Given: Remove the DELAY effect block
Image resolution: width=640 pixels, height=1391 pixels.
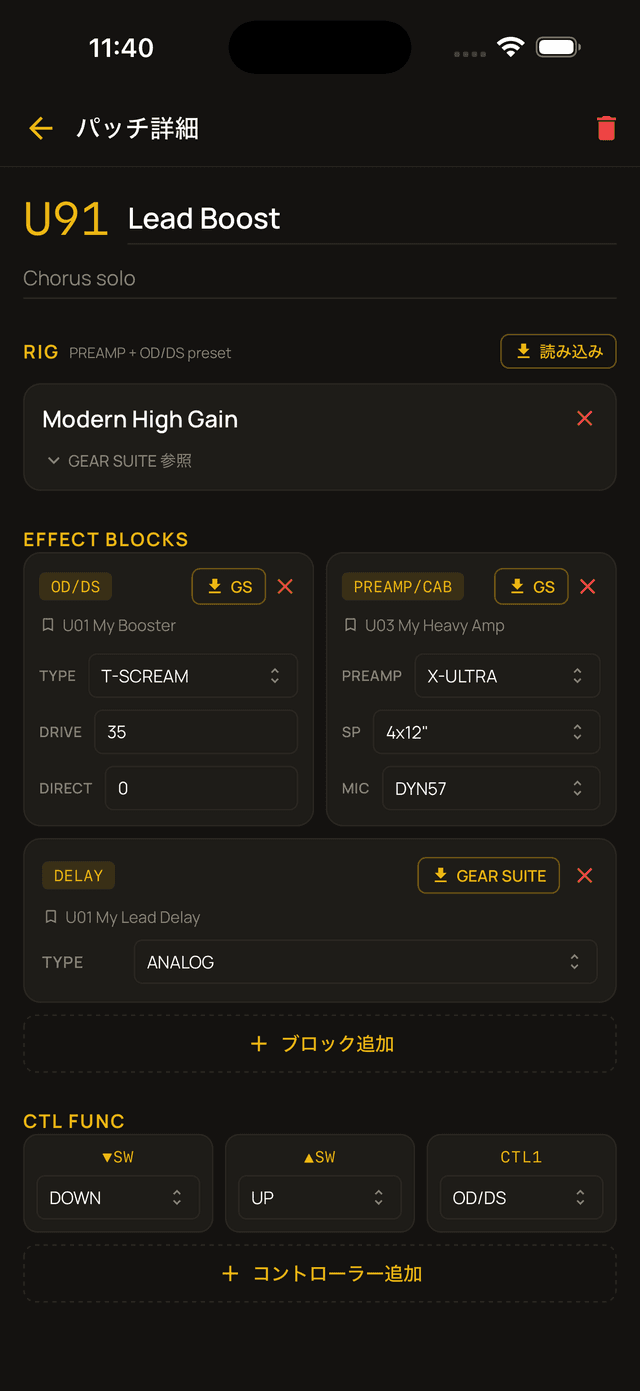Looking at the screenshot, I should click(585, 876).
